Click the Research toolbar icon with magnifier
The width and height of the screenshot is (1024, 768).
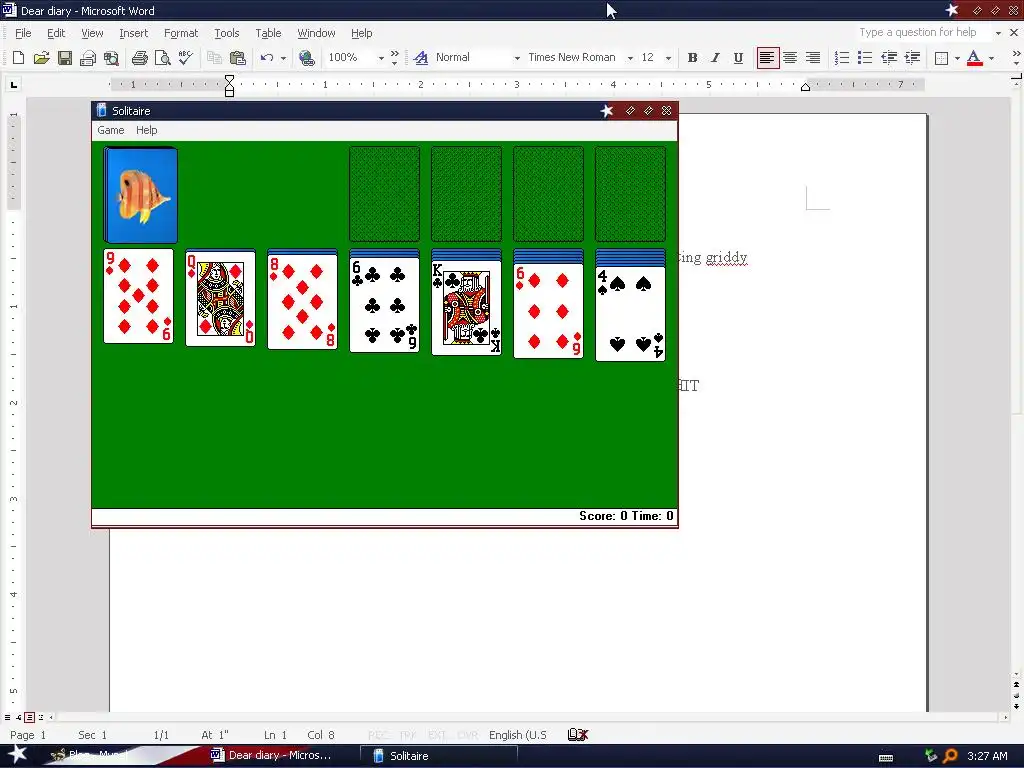point(112,58)
